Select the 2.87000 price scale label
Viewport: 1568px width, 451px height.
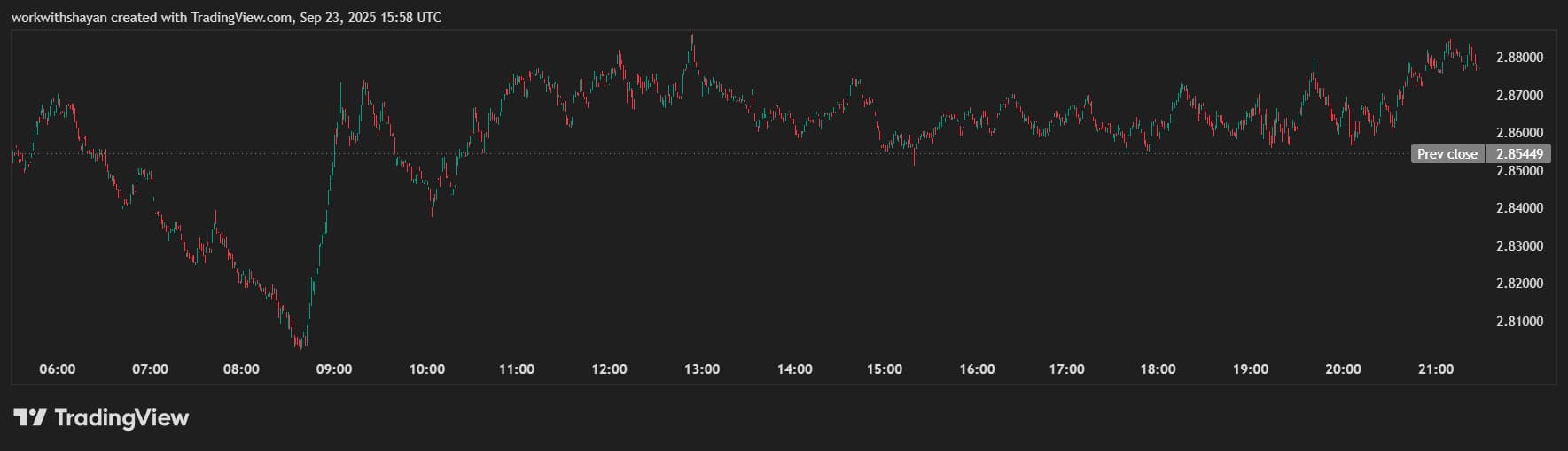[1519, 95]
